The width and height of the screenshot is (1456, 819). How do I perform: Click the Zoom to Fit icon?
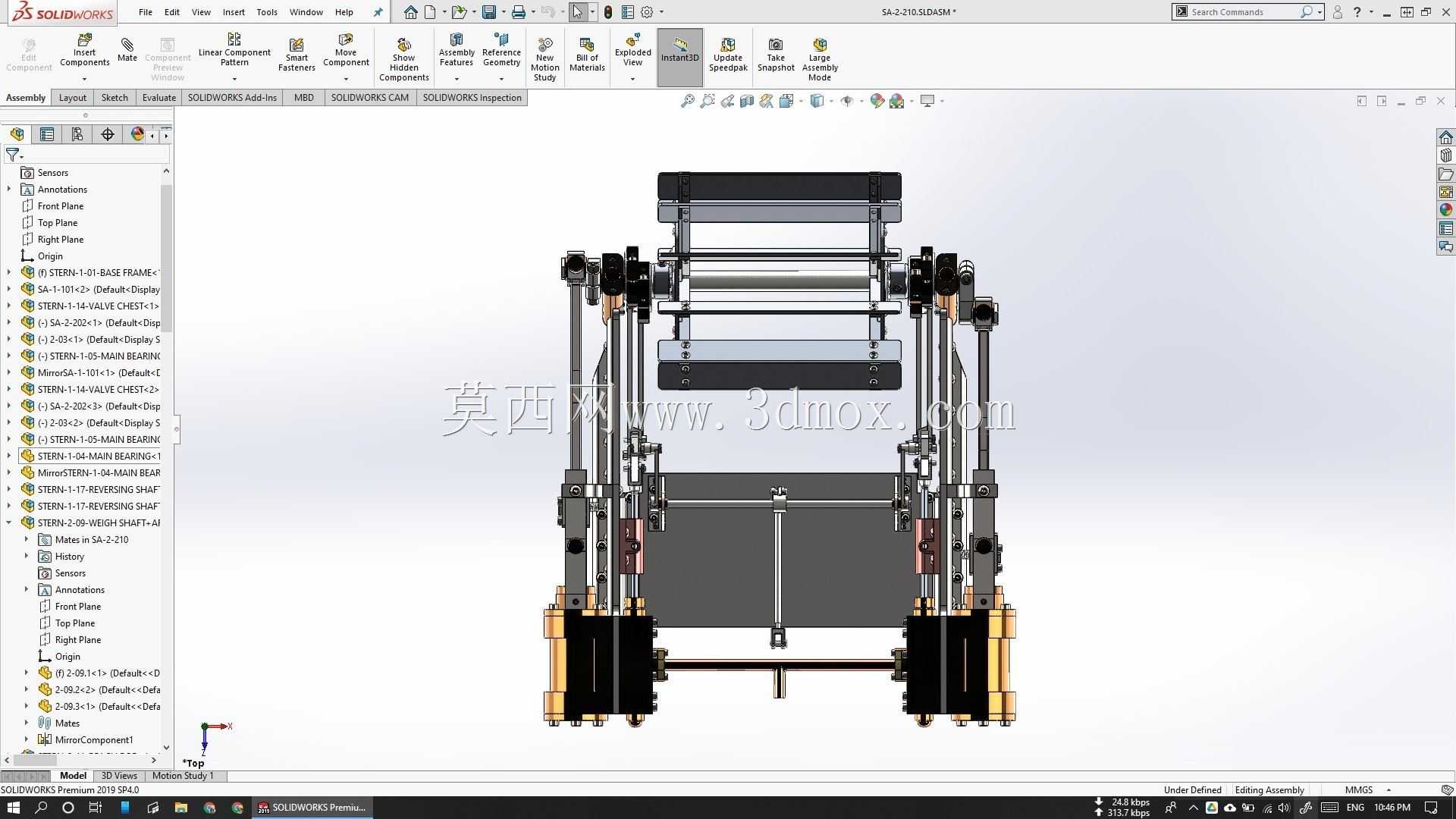[687, 101]
